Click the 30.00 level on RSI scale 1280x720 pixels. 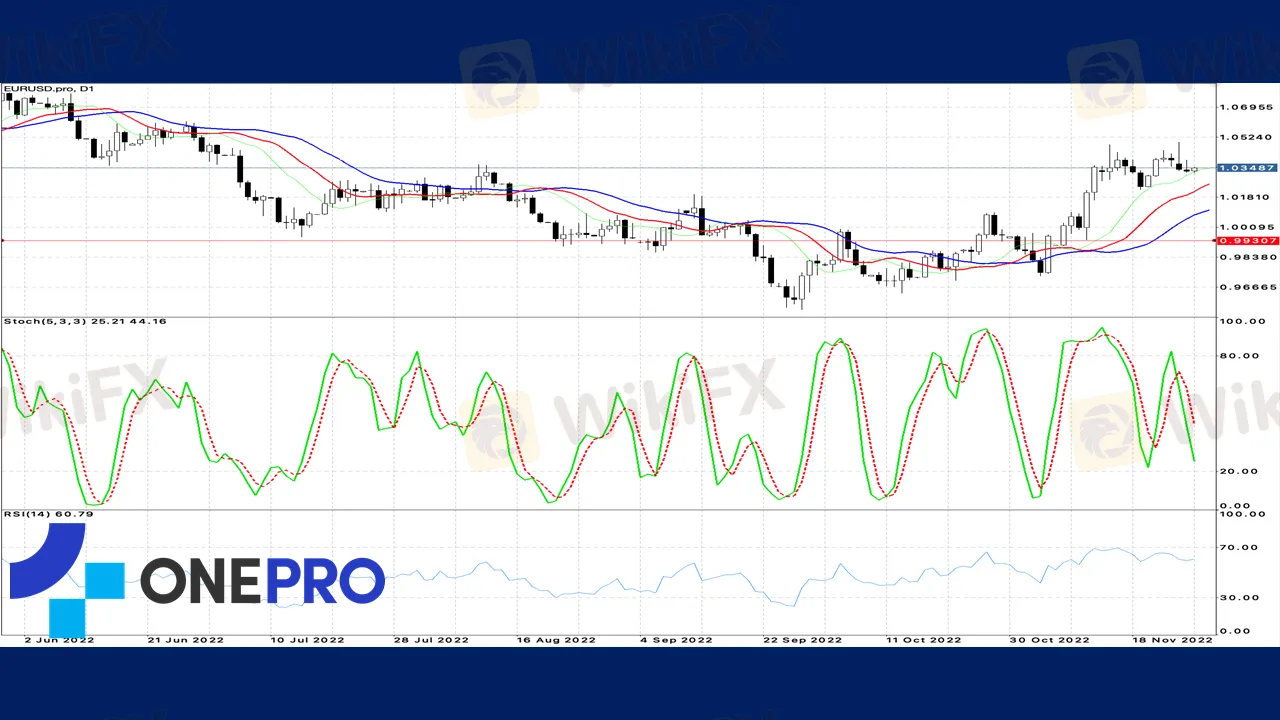point(1238,598)
